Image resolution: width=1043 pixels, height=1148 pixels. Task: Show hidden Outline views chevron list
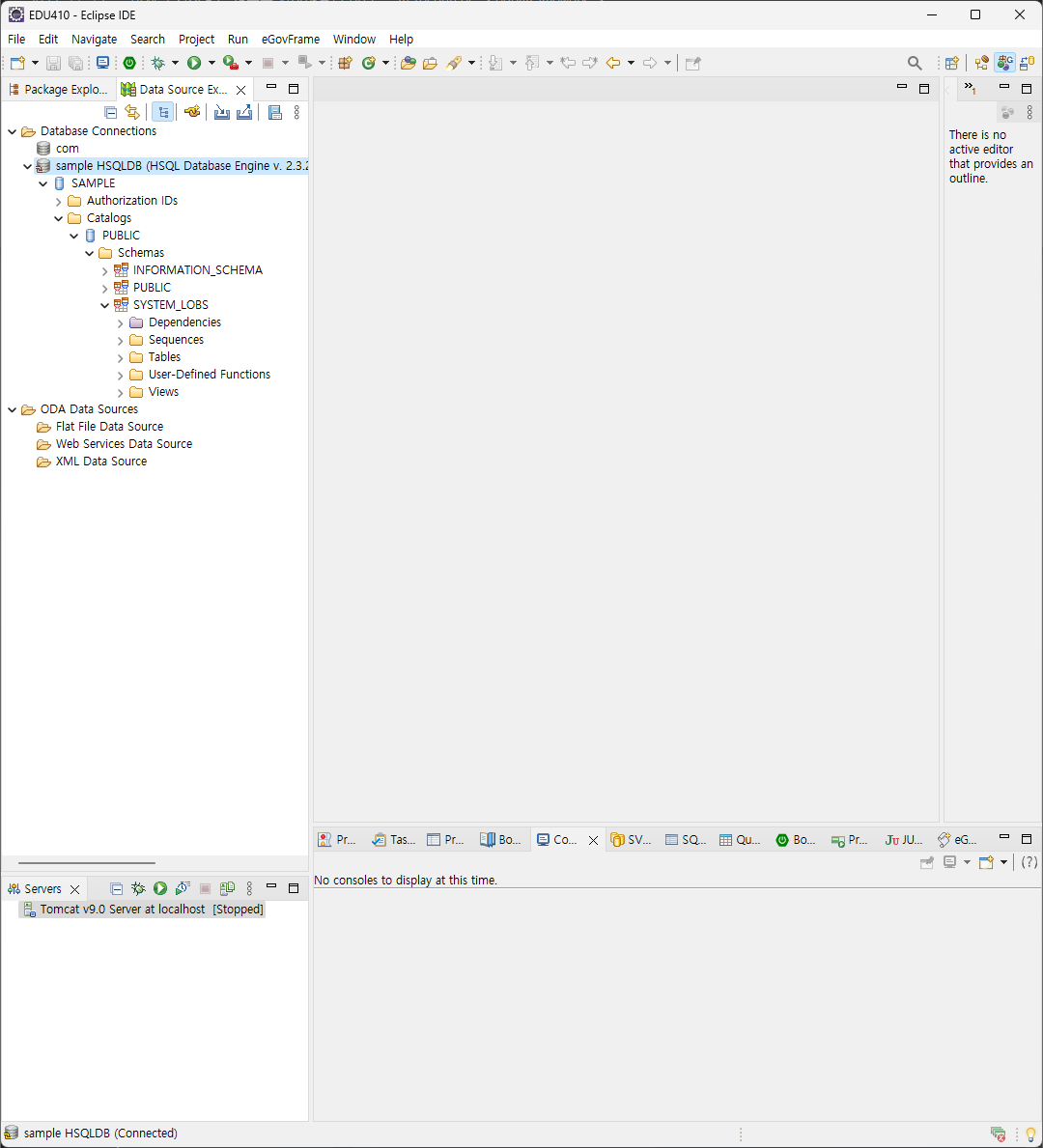970,89
